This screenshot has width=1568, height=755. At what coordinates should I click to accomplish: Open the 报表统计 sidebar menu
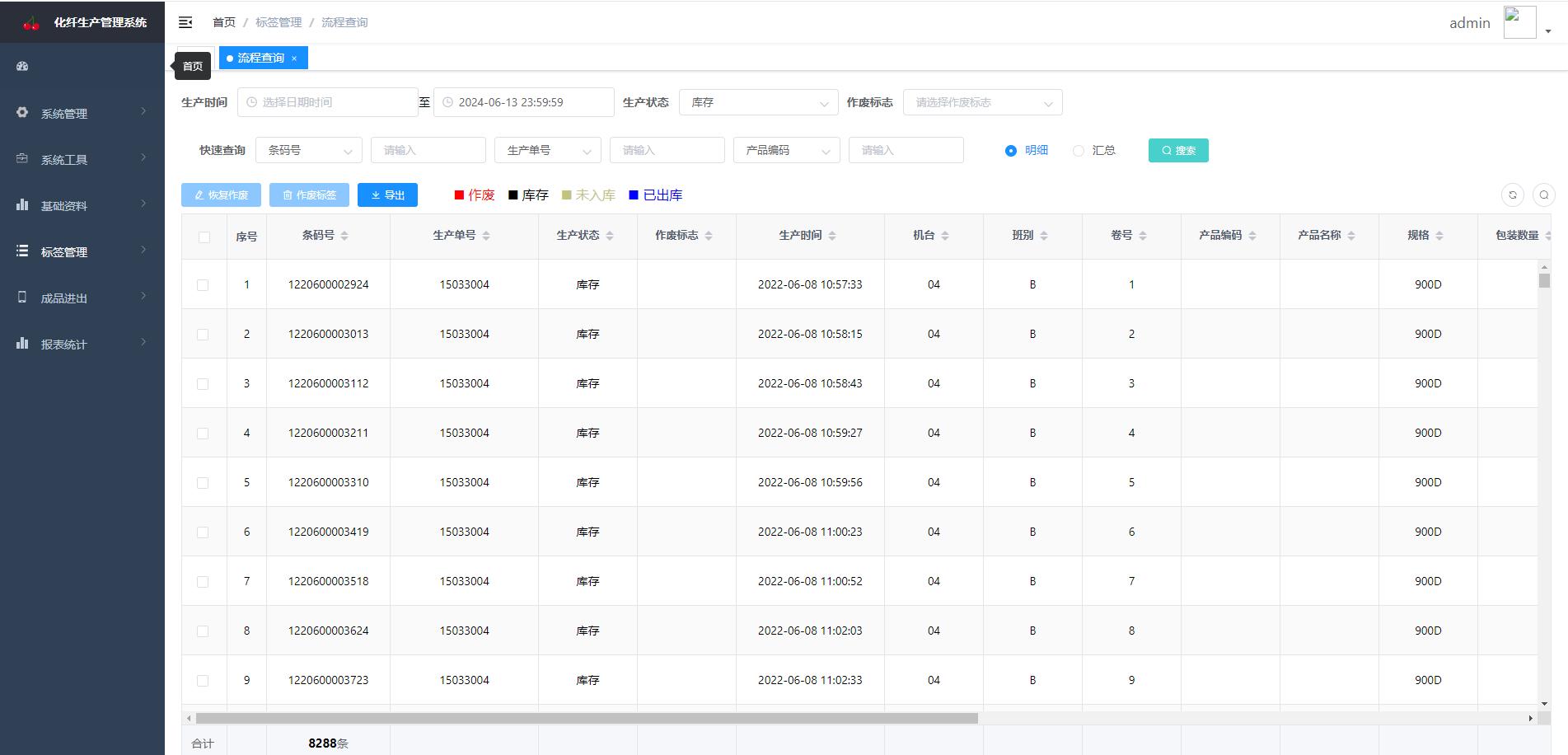[82, 344]
